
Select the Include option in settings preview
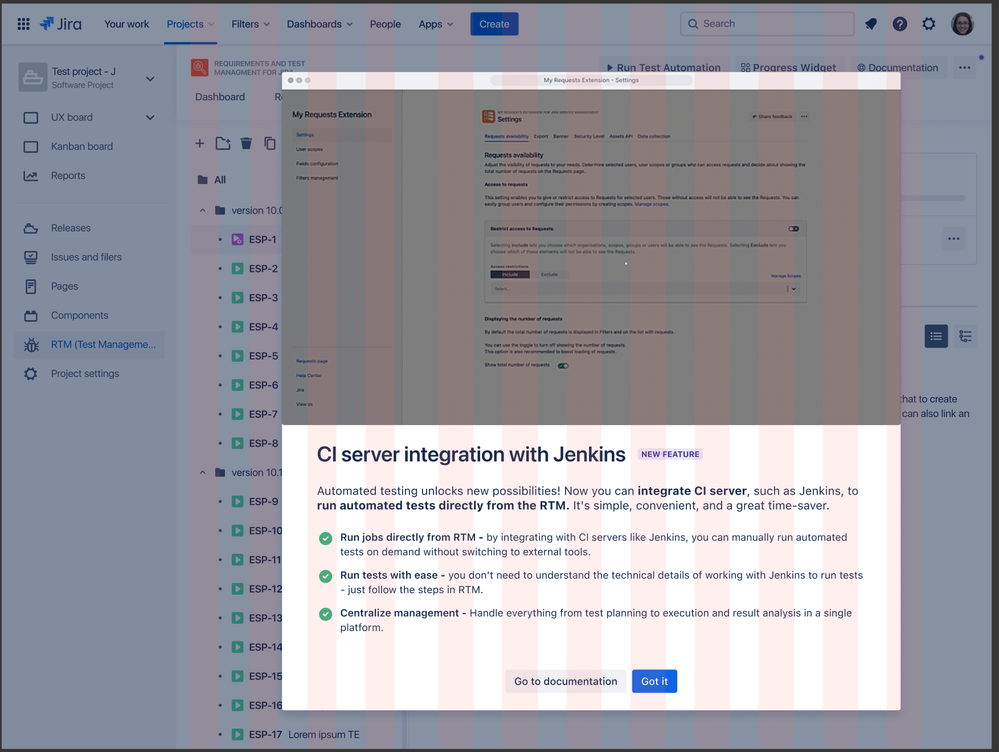[x=510, y=275]
